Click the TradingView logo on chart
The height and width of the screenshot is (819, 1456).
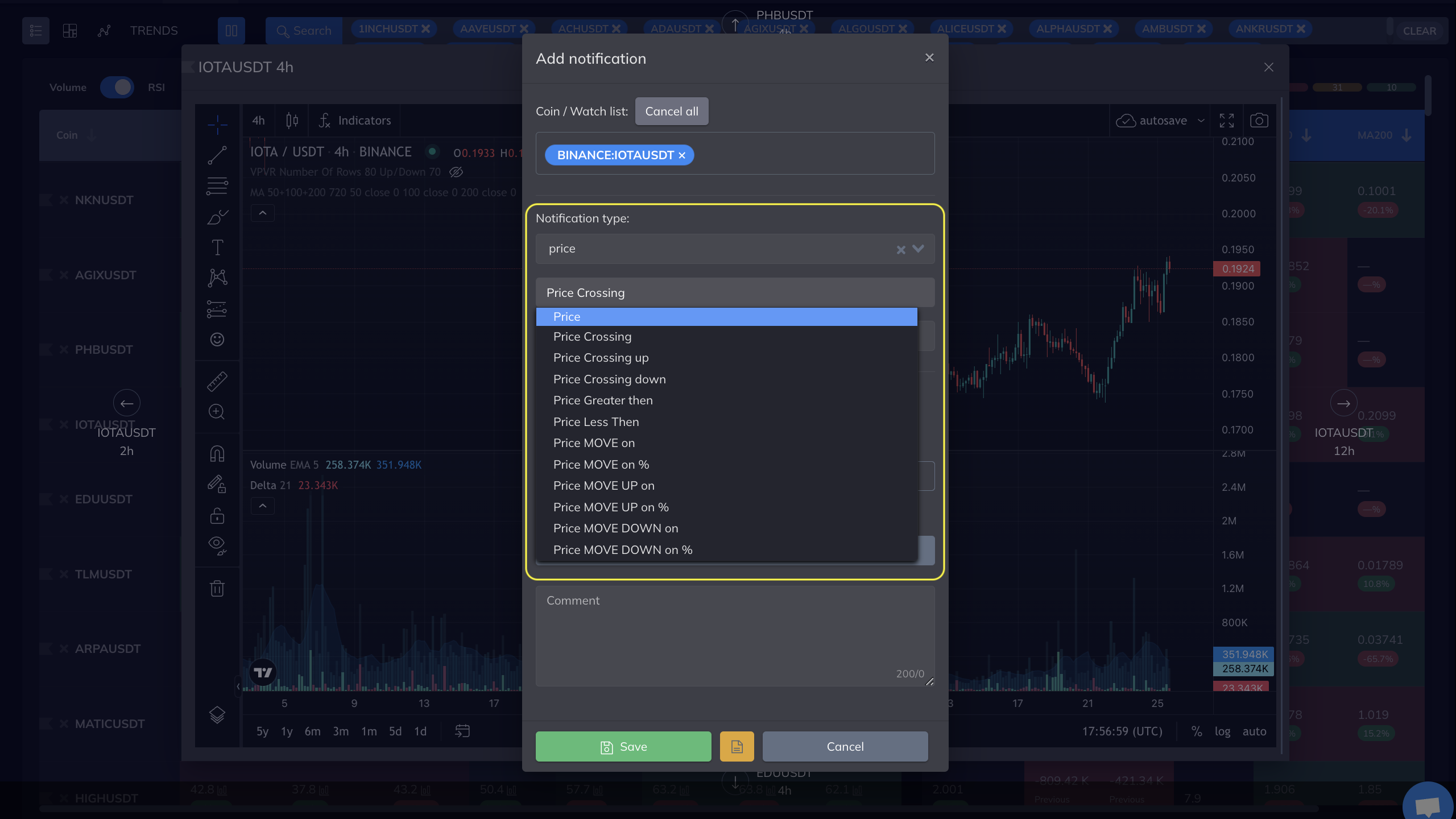[263, 673]
